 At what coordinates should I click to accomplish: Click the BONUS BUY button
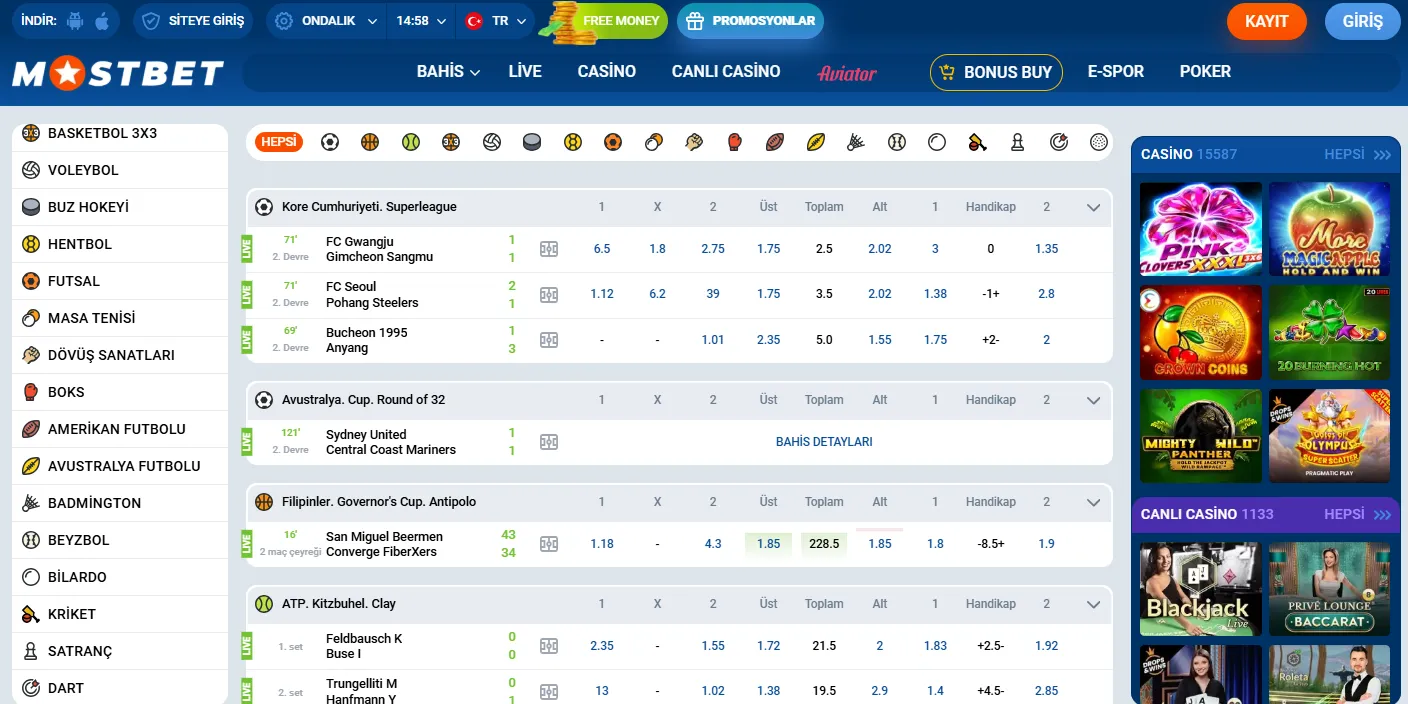coord(996,72)
